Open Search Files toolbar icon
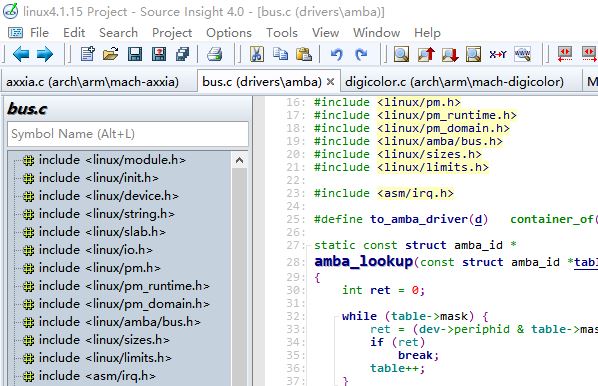 (x=473, y=54)
